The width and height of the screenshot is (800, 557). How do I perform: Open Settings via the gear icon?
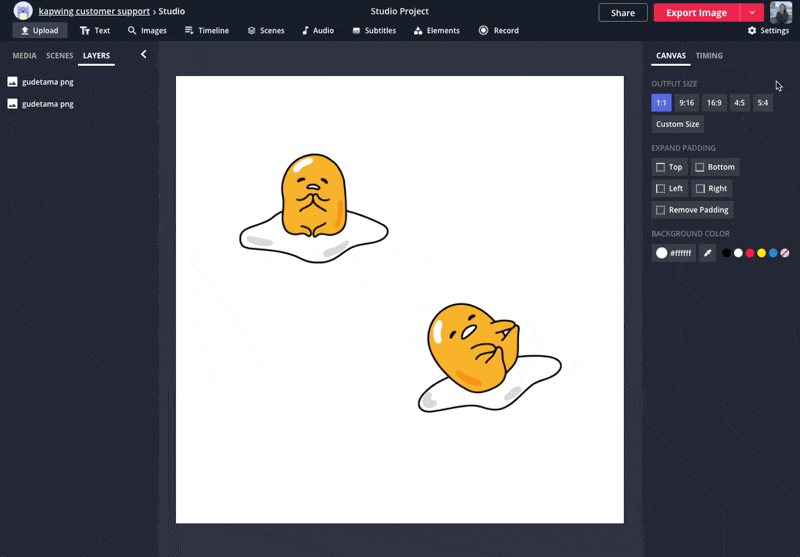(768, 31)
